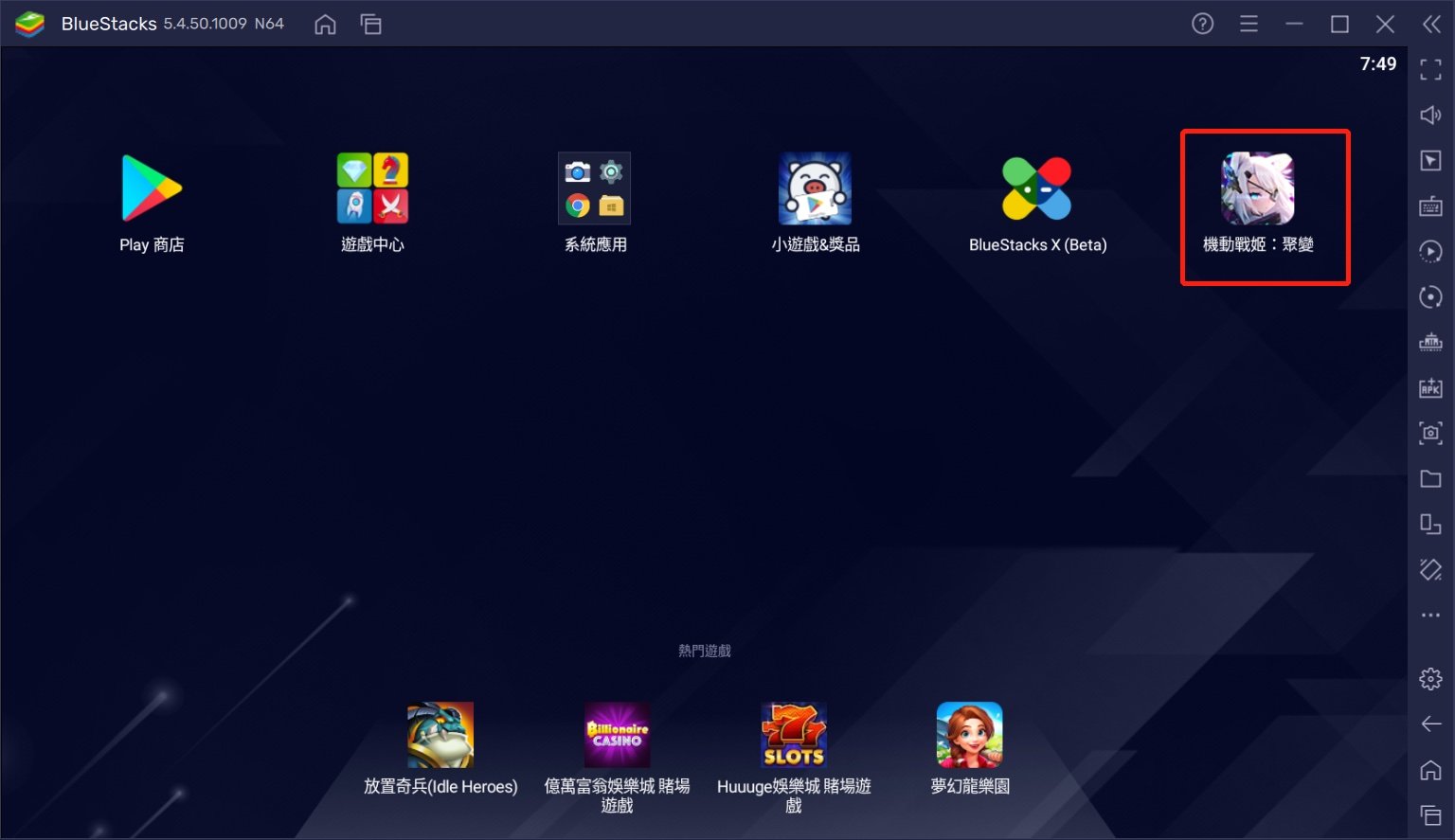Open the 系統應用 folder
Screen dimensions: 1455x840
pos(595,188)
